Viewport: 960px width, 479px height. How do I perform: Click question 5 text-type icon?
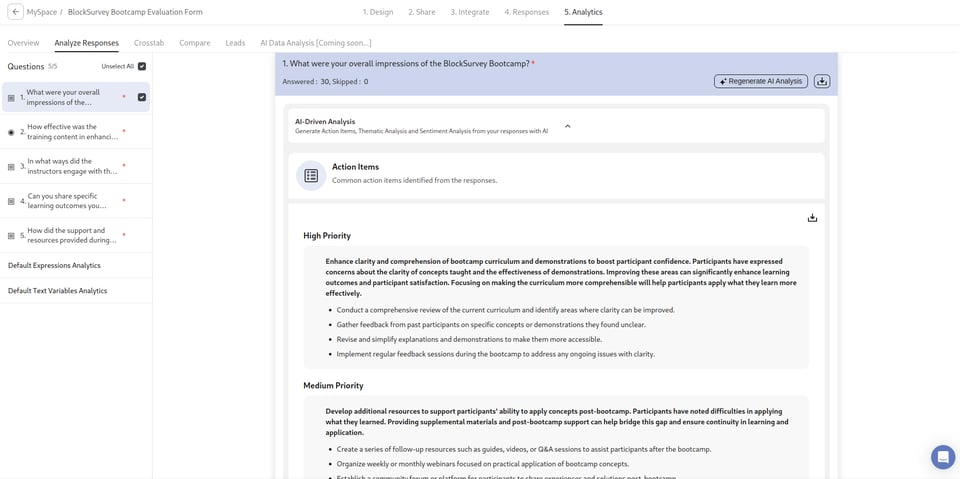(x=11, y=236)
